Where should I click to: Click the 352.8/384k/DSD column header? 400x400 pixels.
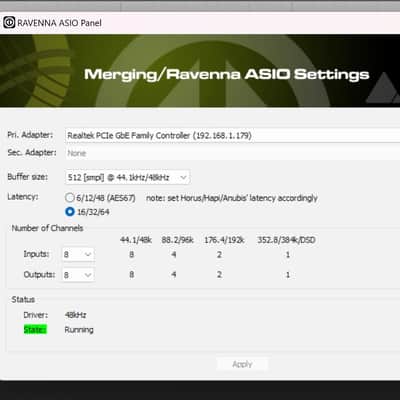pyautogui.click(x=286, y=240)
